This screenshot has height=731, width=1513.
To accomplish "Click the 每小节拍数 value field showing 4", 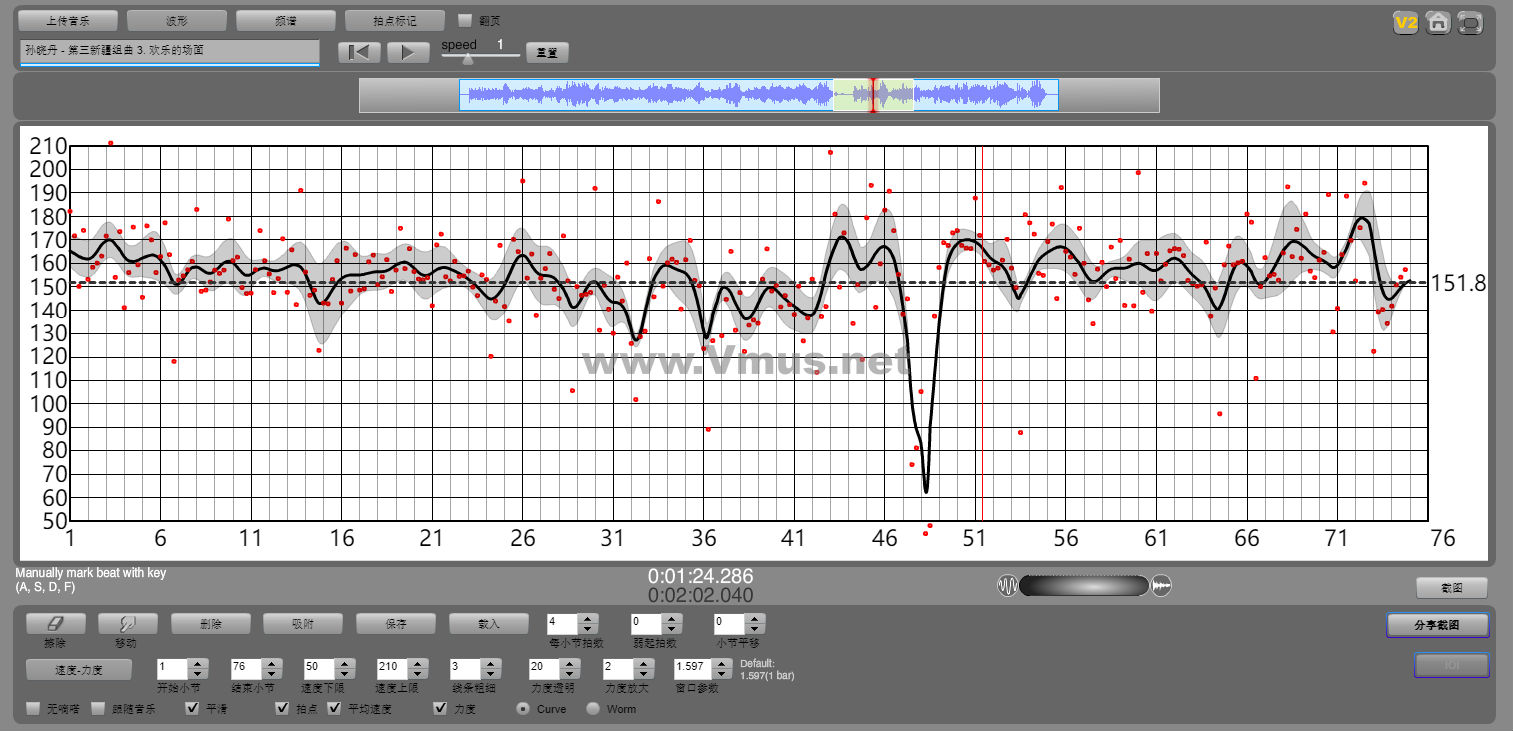I will 563,623.
